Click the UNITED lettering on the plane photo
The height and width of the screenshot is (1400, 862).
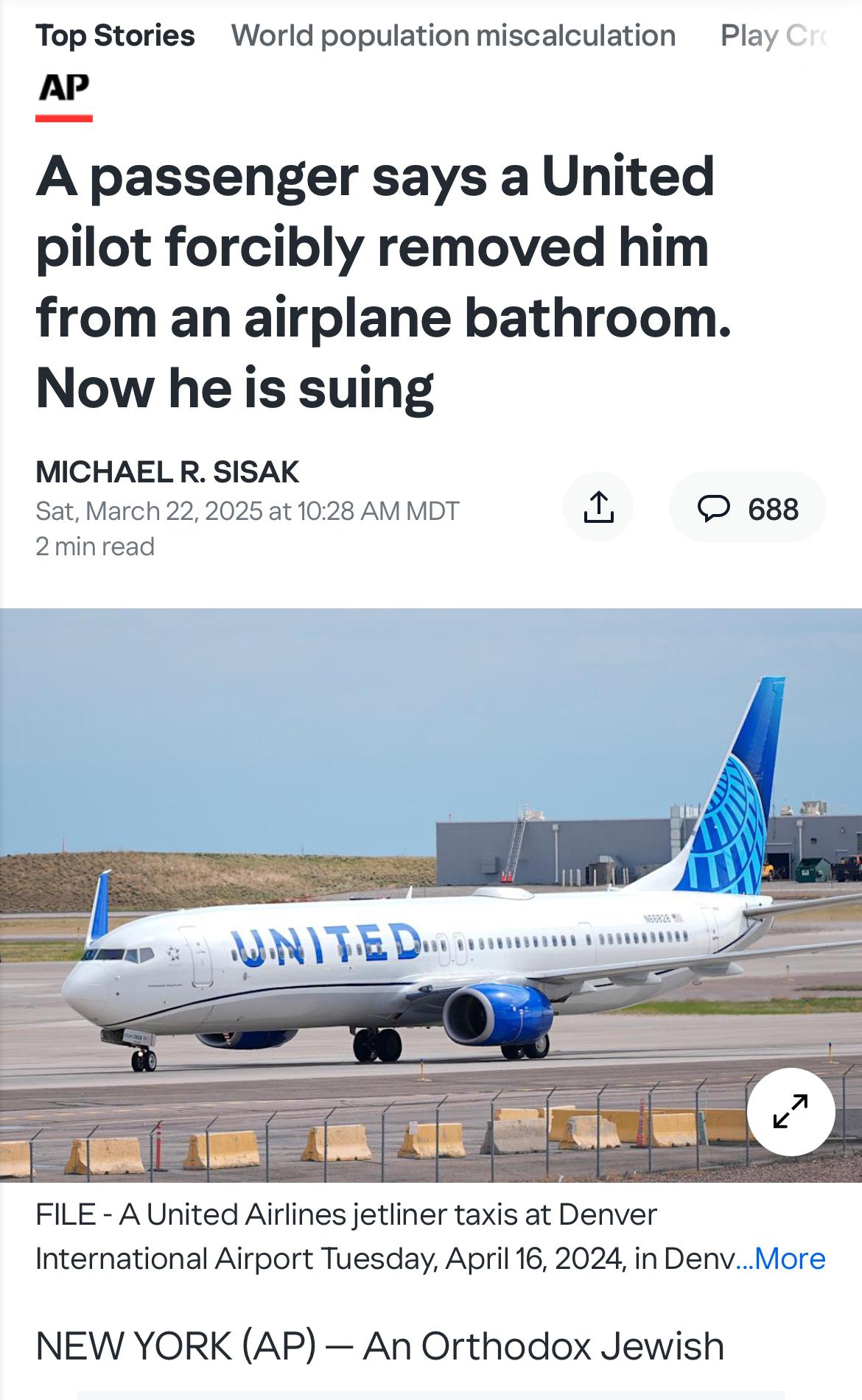(326, 943)
